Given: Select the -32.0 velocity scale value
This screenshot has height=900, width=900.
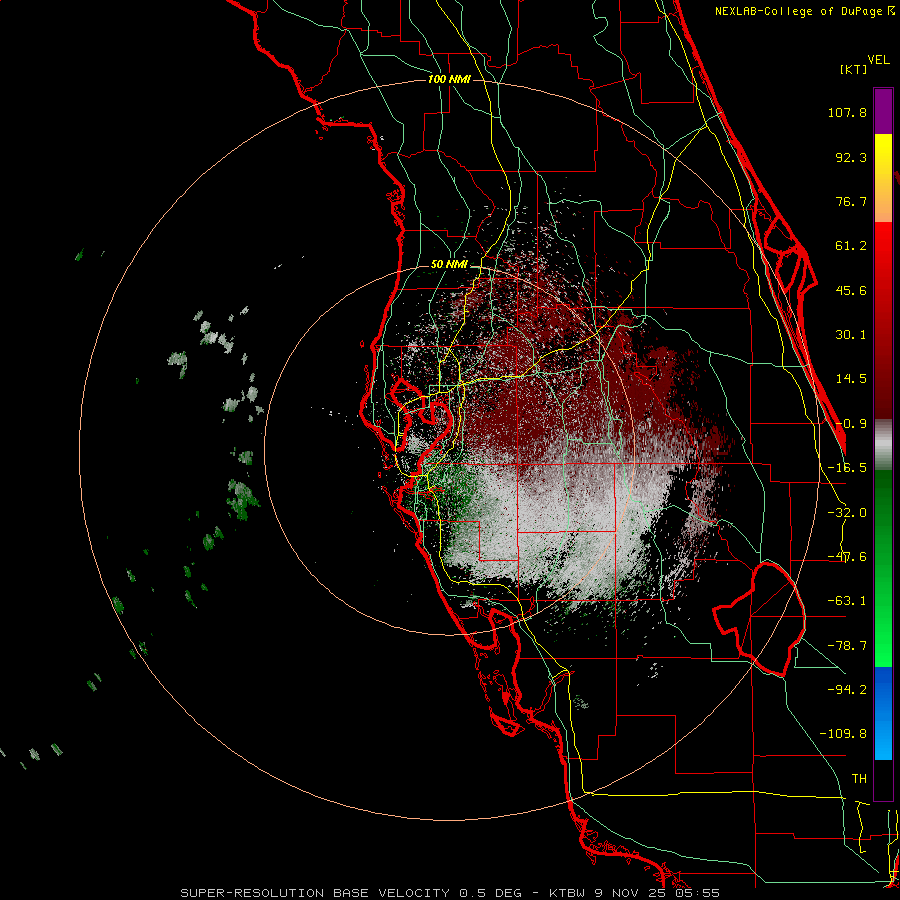Looking at the screenshot, I should pyautogui.click(x=847, y=513).
